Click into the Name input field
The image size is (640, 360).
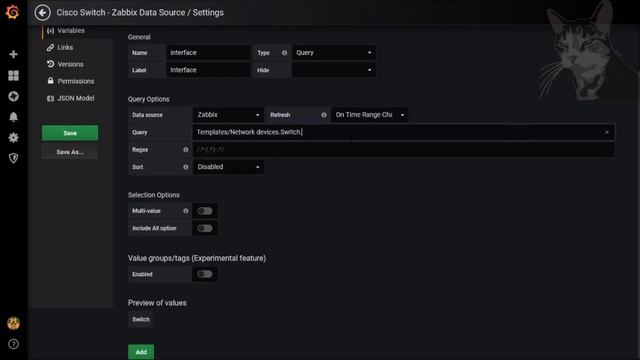pos(208,53)
